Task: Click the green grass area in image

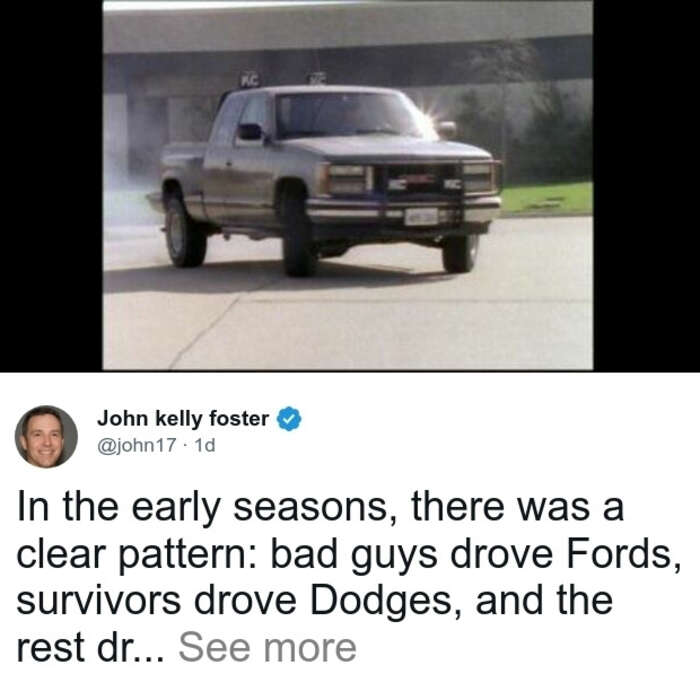Action: [x=547, y=198]
